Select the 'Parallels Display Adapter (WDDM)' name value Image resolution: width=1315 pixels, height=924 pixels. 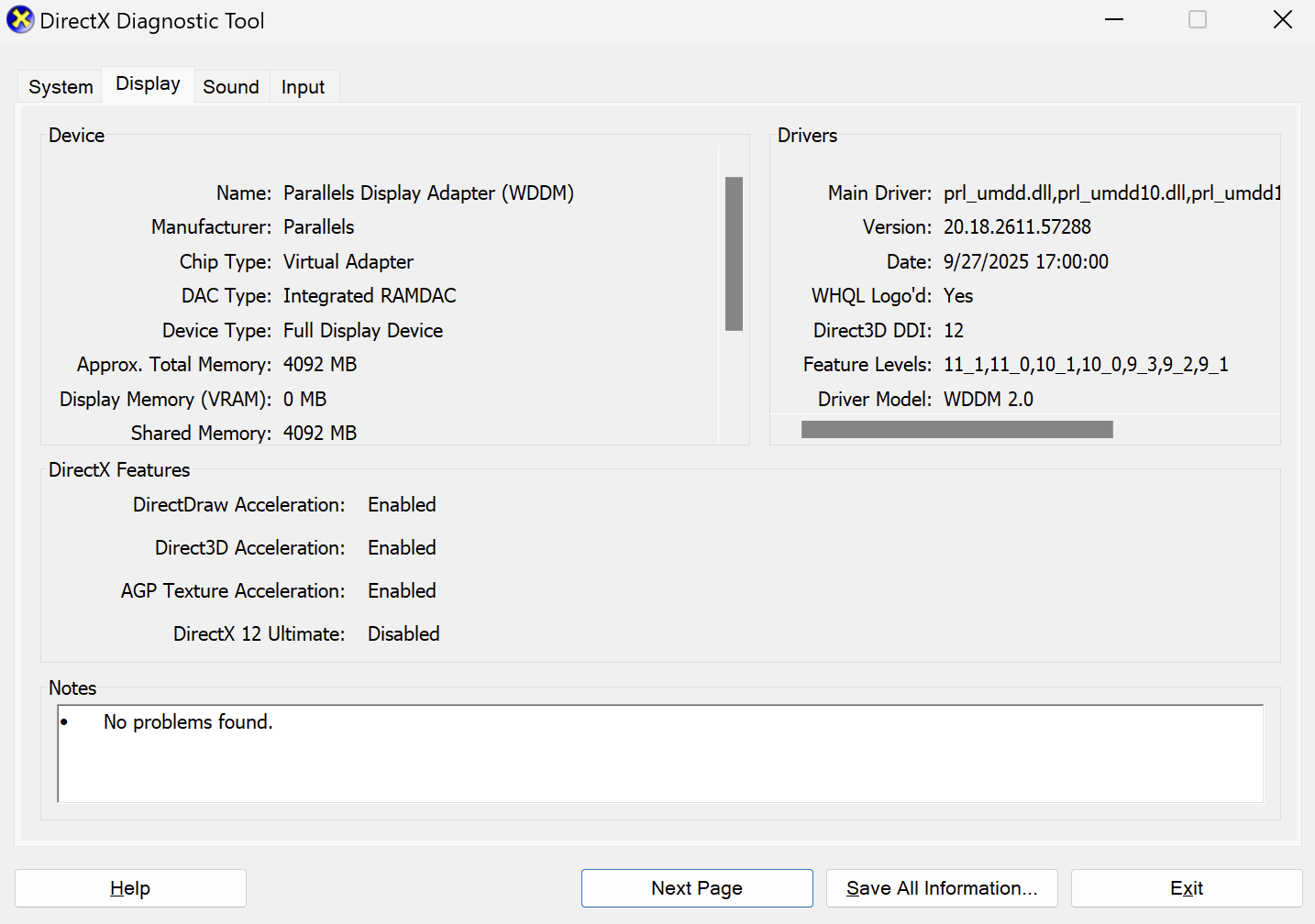(x=428, y=193)
